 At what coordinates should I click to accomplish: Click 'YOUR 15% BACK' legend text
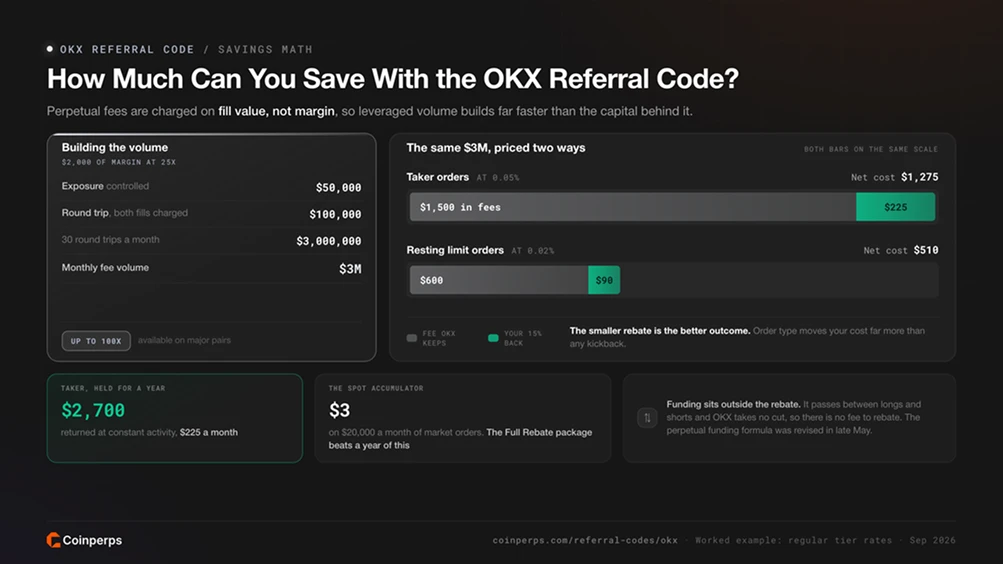pyautogui.click(x=523, y=338)
